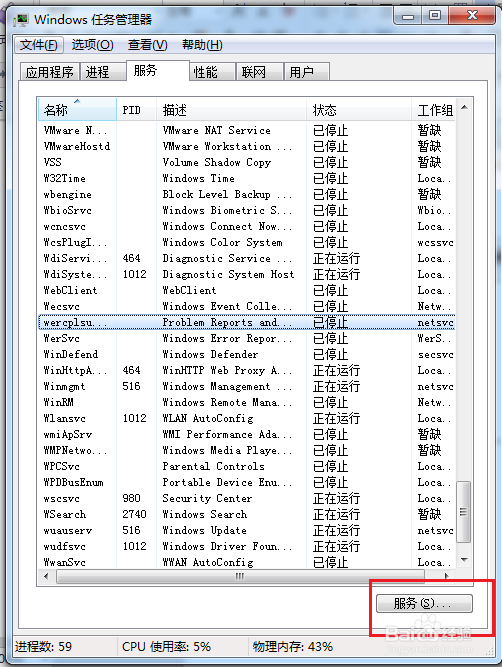Click the horizontal scrollbar left arrow

pos(46,576)
